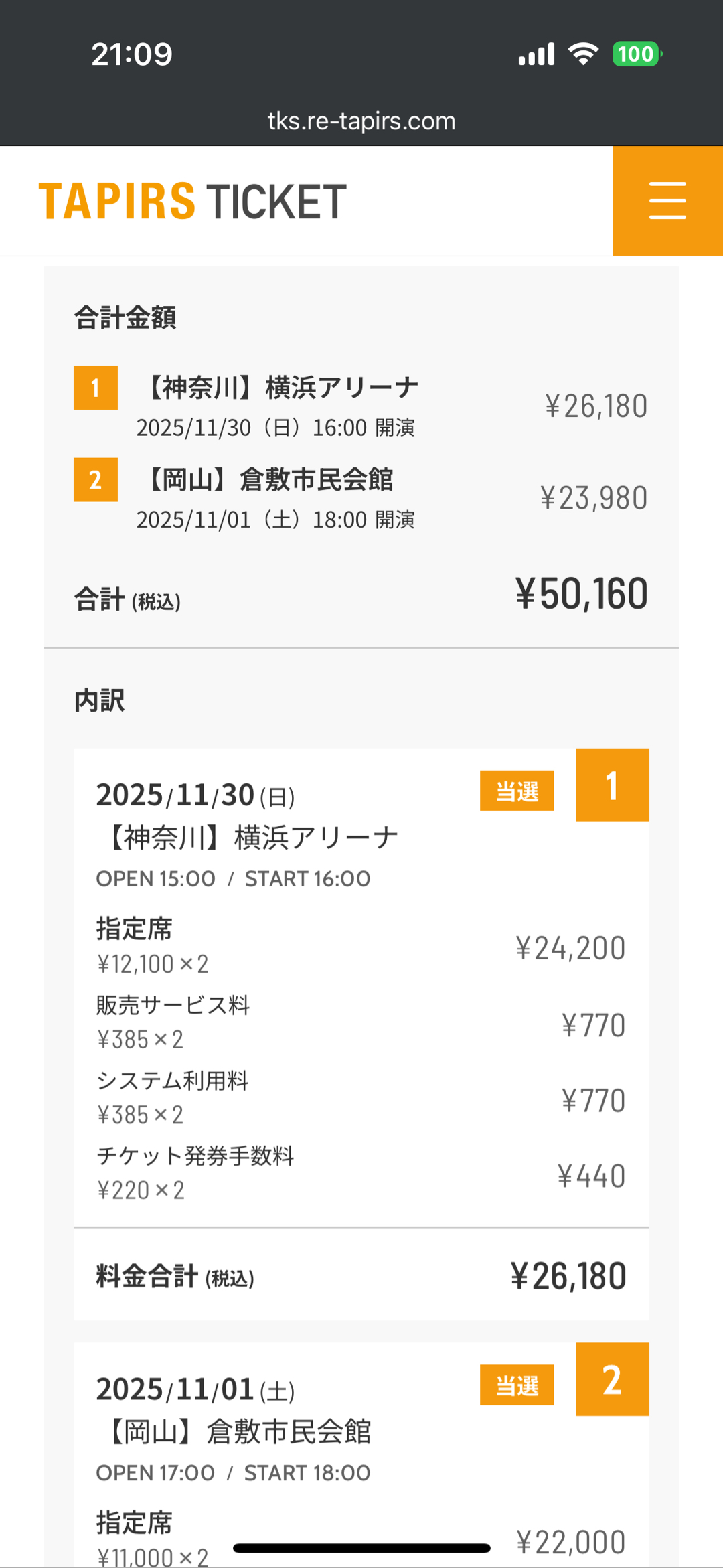Open the orange hamburger menu
Viewport: 723px width, 1568px height.
pos(667,200)
